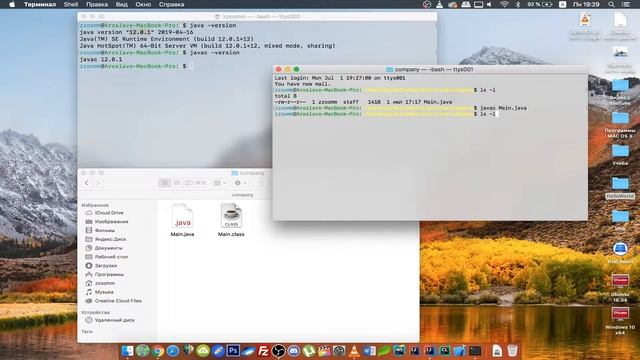
Task: Open uTorrent from the Dock
Action: point(309,351)
